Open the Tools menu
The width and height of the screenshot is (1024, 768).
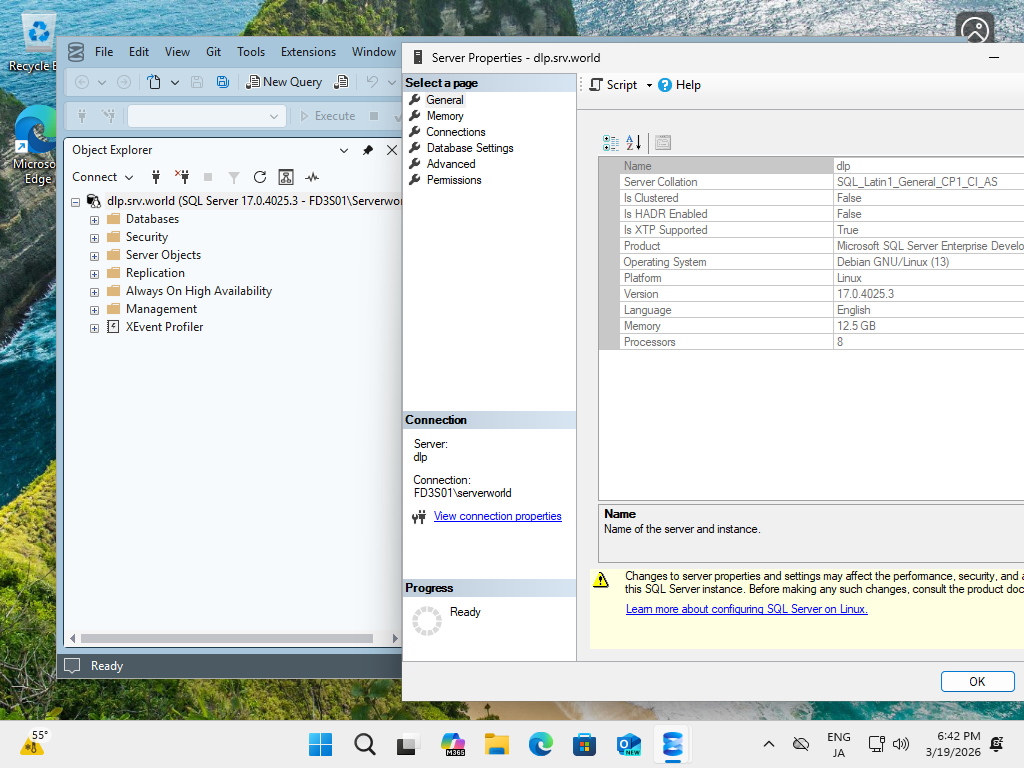[251, 52]
